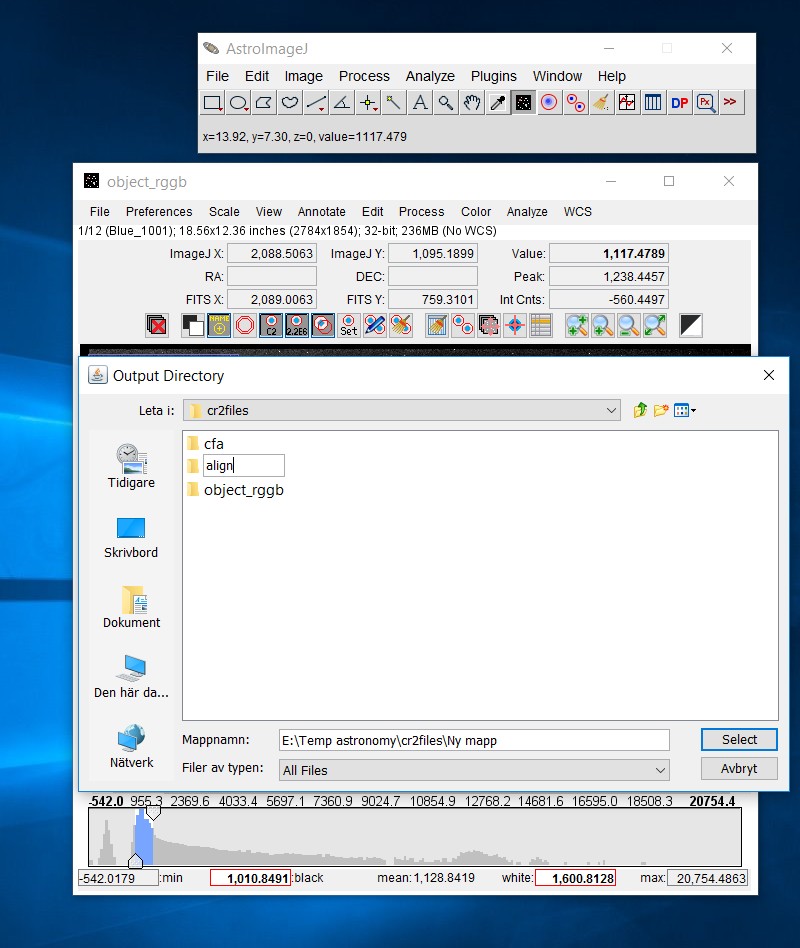
Task: Go to Nätverk network shortcut
Action: [x=131, y=747]
